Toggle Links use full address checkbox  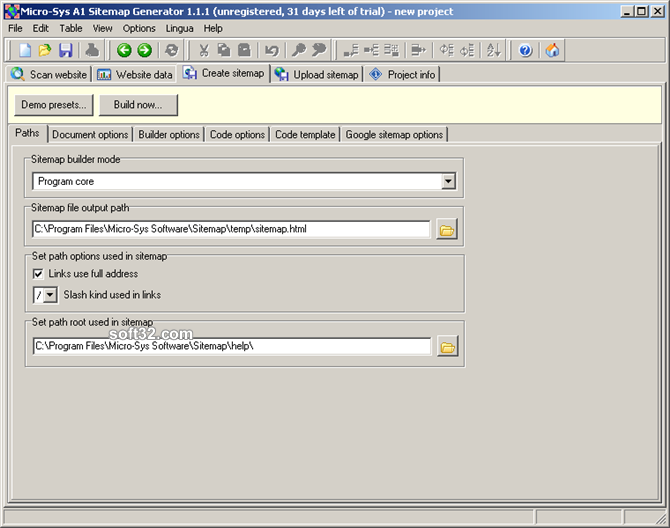point(38,274)
